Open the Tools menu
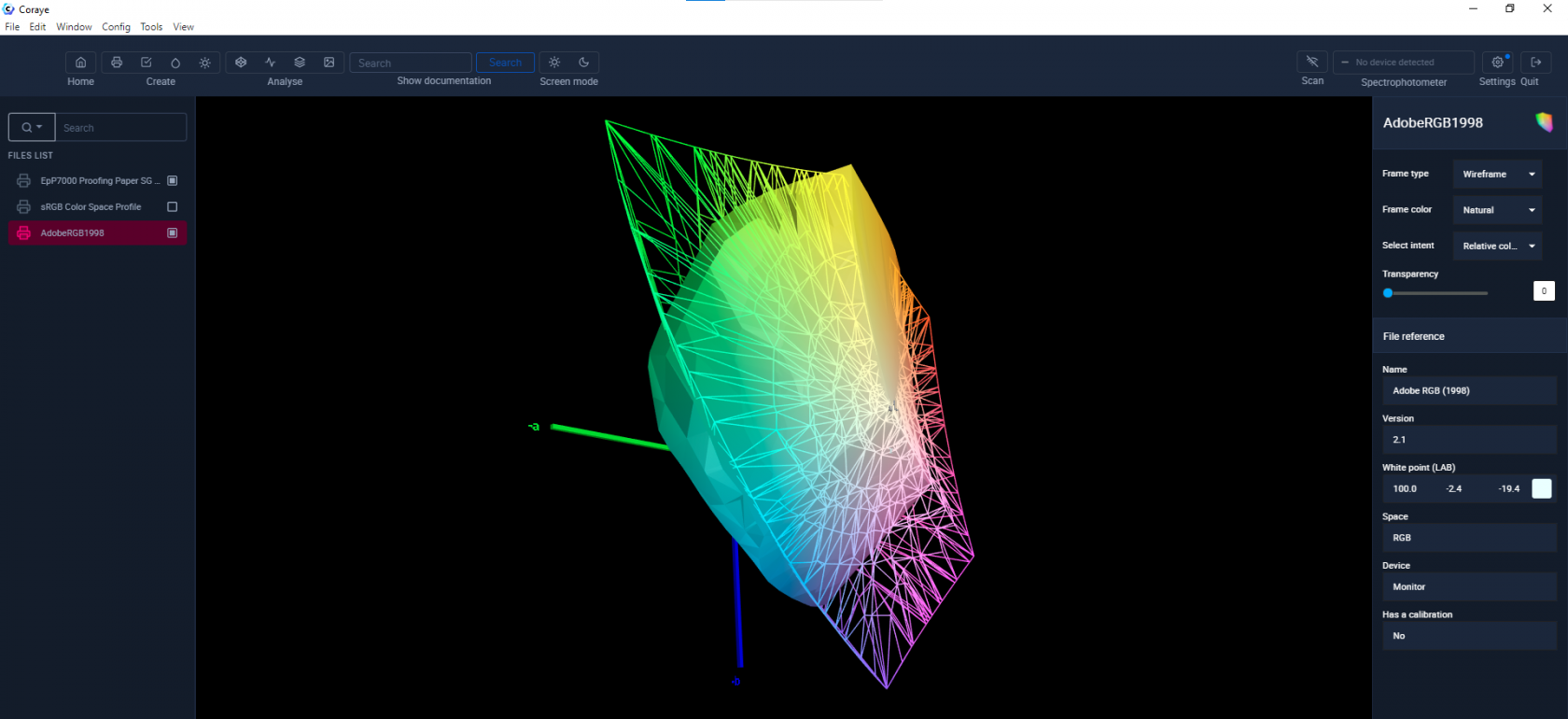 [x=151, y=27]
